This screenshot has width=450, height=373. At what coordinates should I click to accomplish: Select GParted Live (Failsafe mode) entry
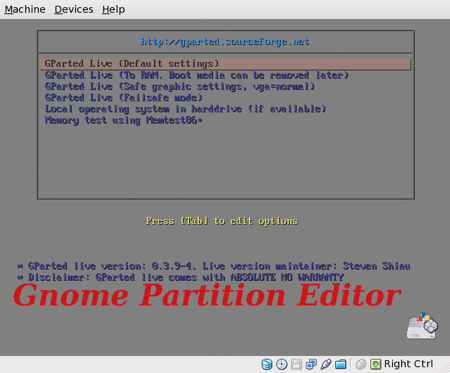click(124, 98)
